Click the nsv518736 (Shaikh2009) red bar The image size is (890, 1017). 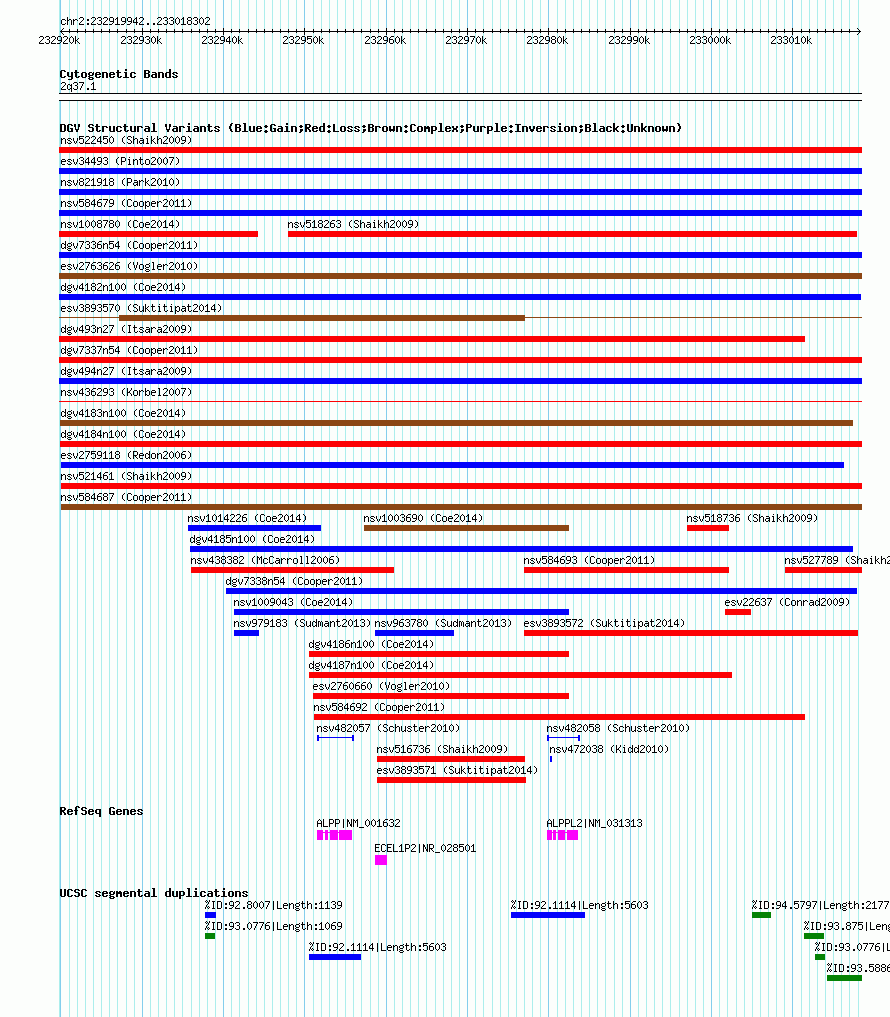[708, 528]
